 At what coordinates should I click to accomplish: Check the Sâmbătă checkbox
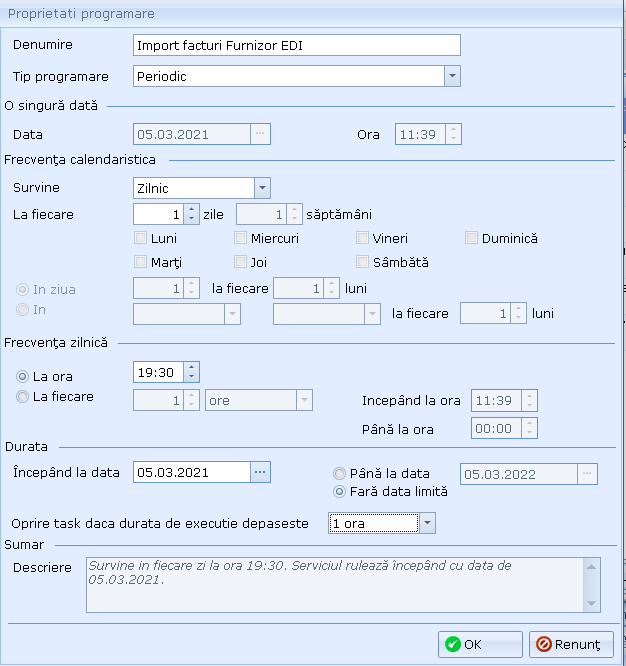(362, 262)
